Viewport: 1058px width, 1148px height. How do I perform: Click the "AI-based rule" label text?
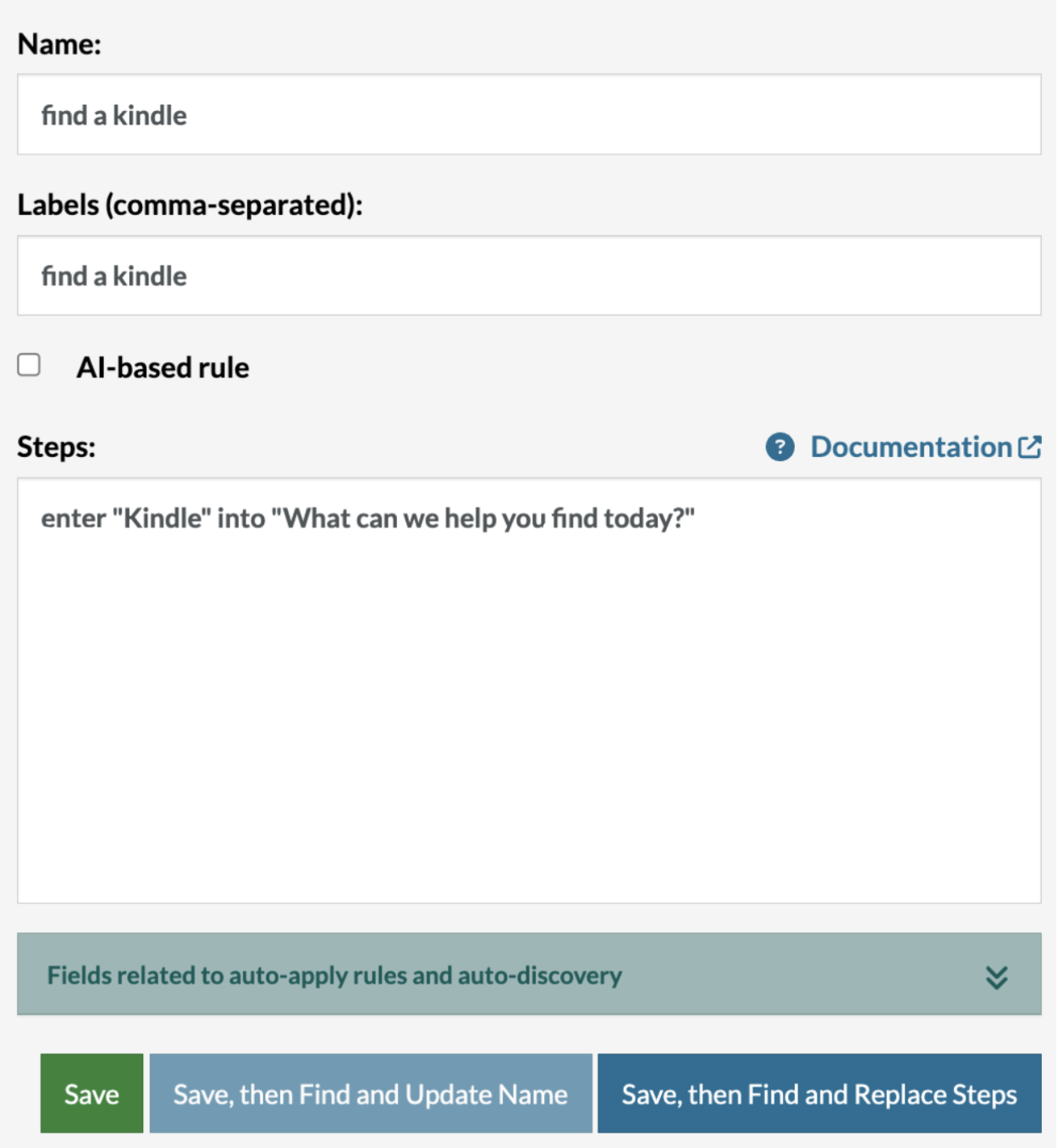click(x=163, y=368)
